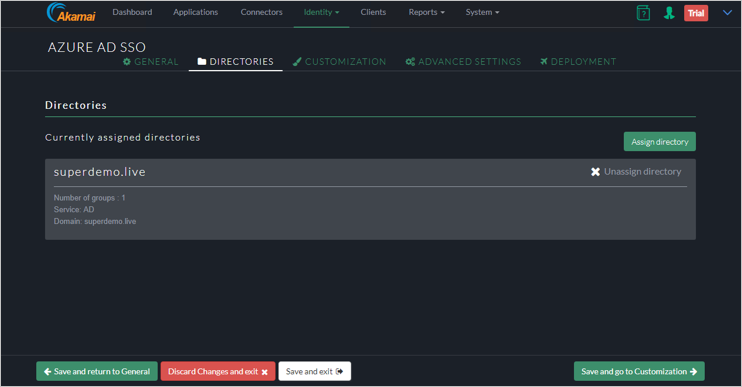
Task: Click the Save and exit button
Action: pos(315,371)
